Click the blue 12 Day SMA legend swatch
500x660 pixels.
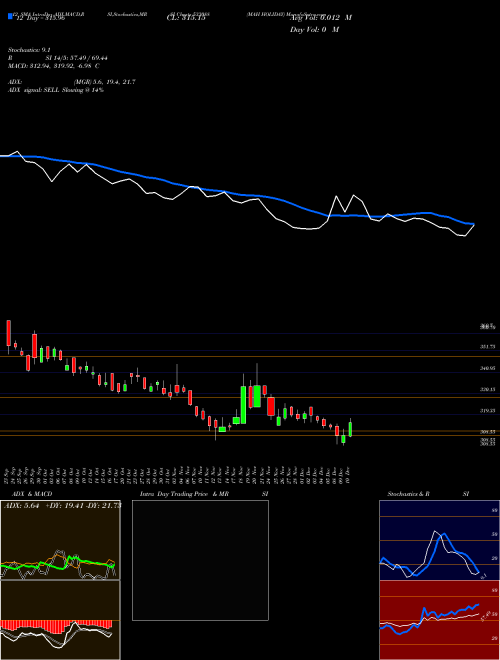[x=11, y=16]
